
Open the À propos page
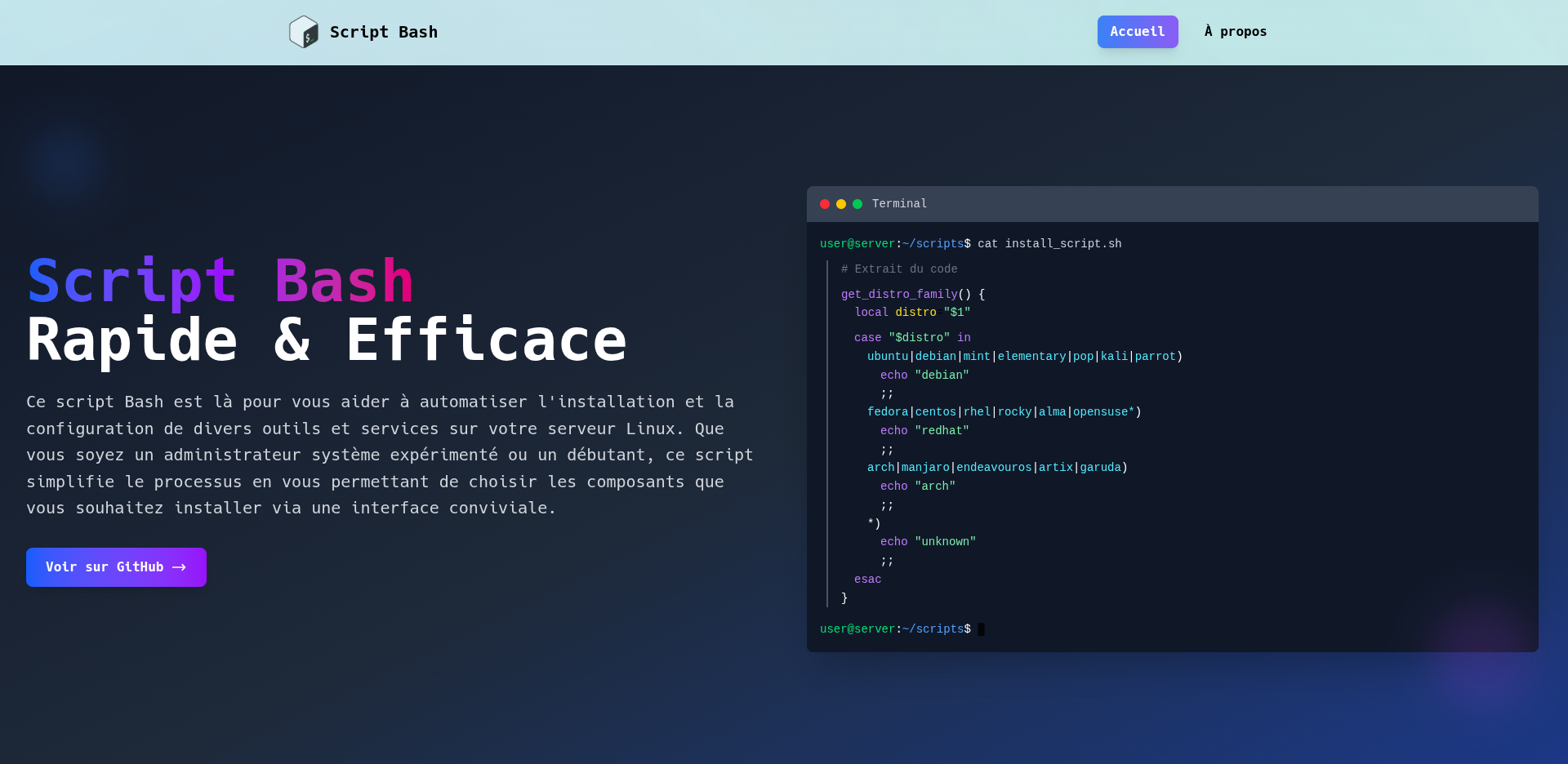(x=1235, y=31)
